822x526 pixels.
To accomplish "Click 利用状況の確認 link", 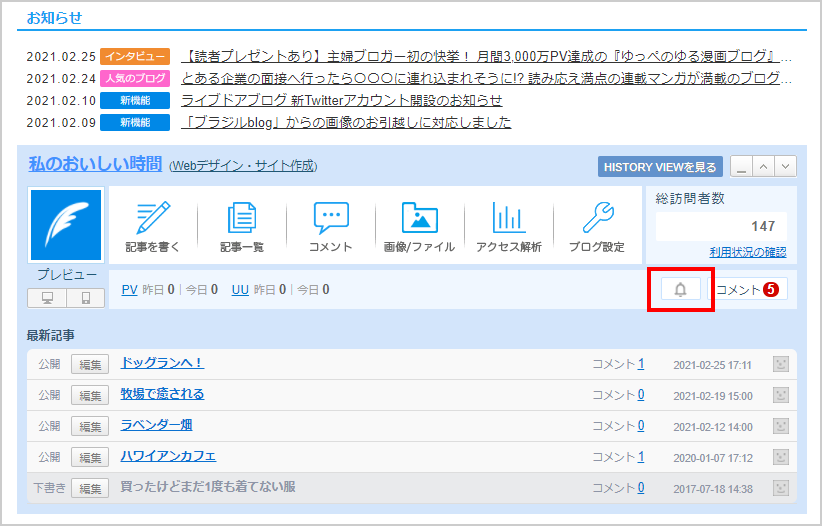I will pos(748,252).
